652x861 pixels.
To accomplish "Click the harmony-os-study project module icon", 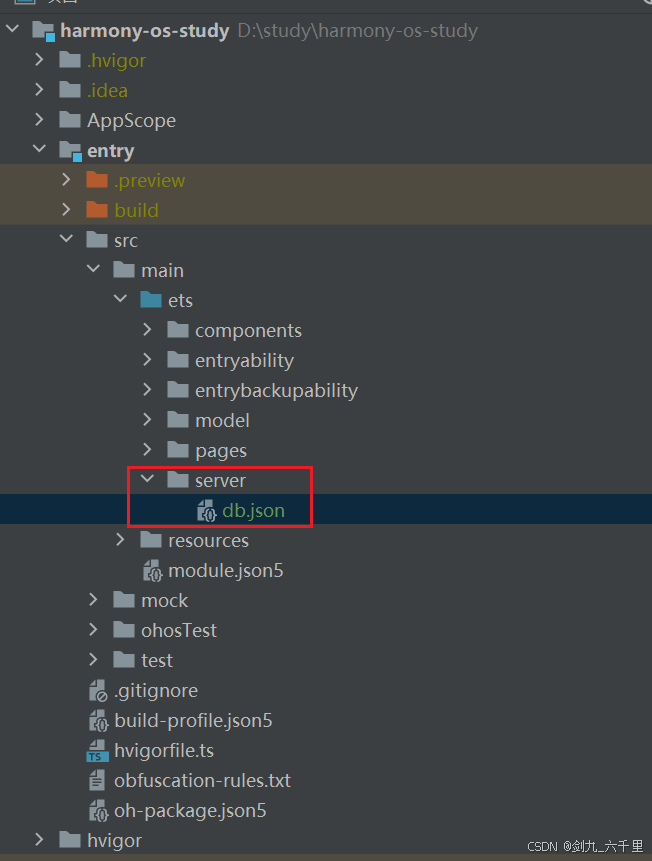I will tap(43, 31).
